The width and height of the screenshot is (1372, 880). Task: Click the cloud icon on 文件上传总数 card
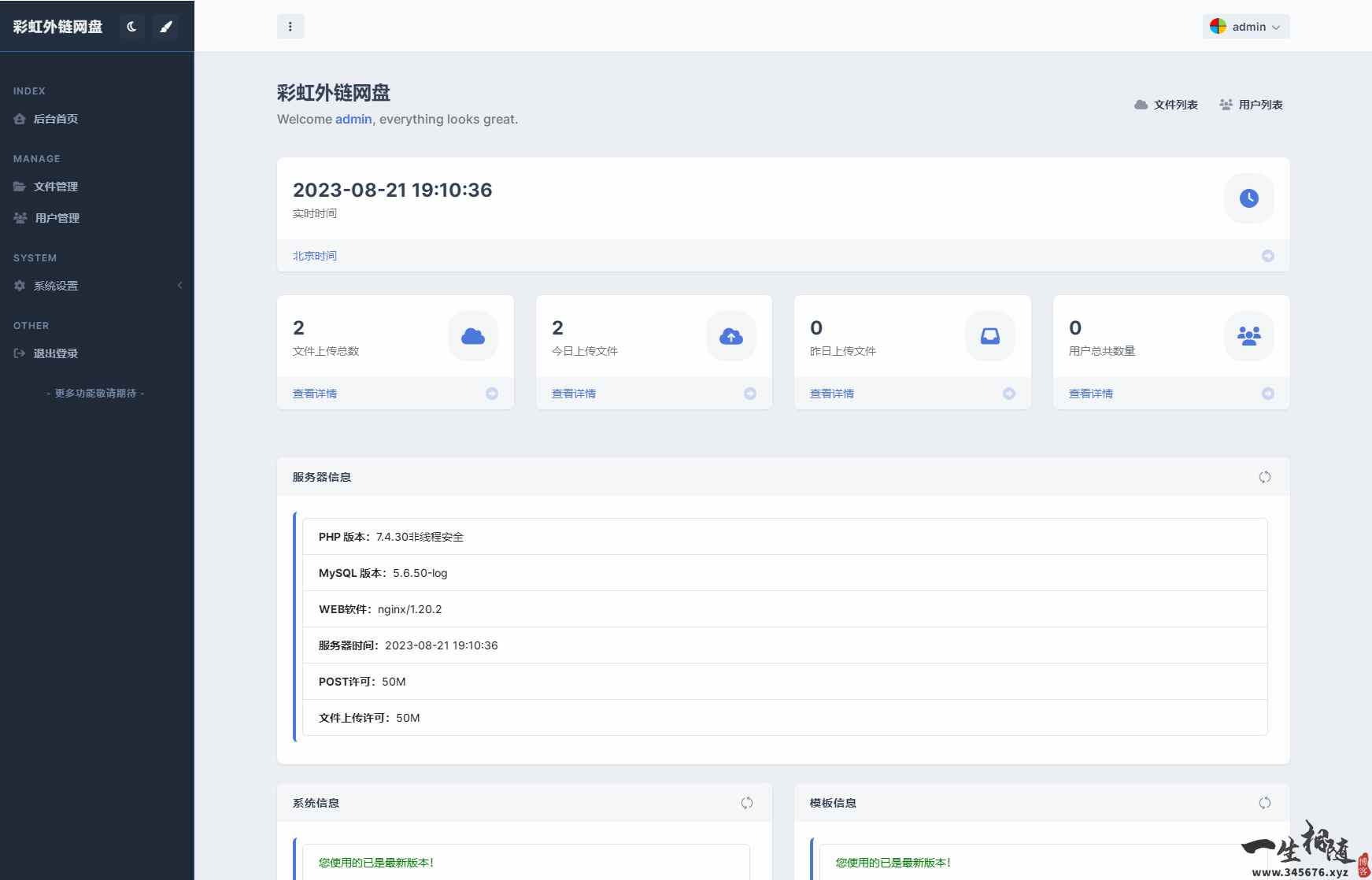pos(472,336)
